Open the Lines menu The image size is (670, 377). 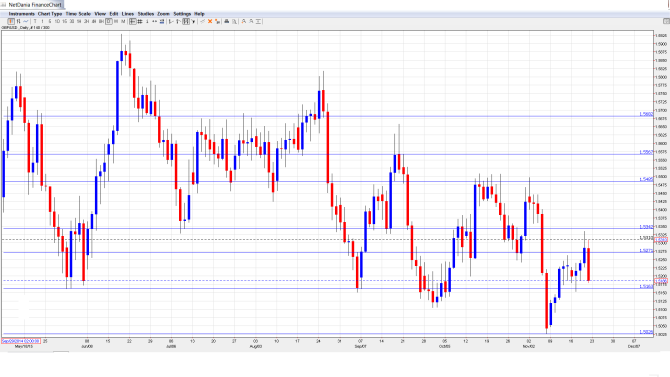tap(128, 14)
